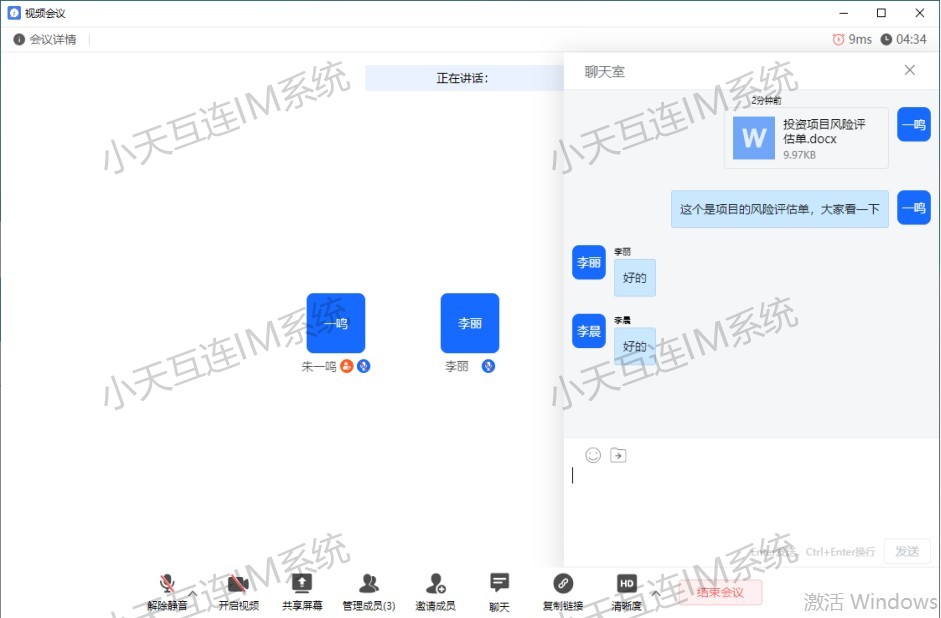Click the send file folder icon

point(618,455)
